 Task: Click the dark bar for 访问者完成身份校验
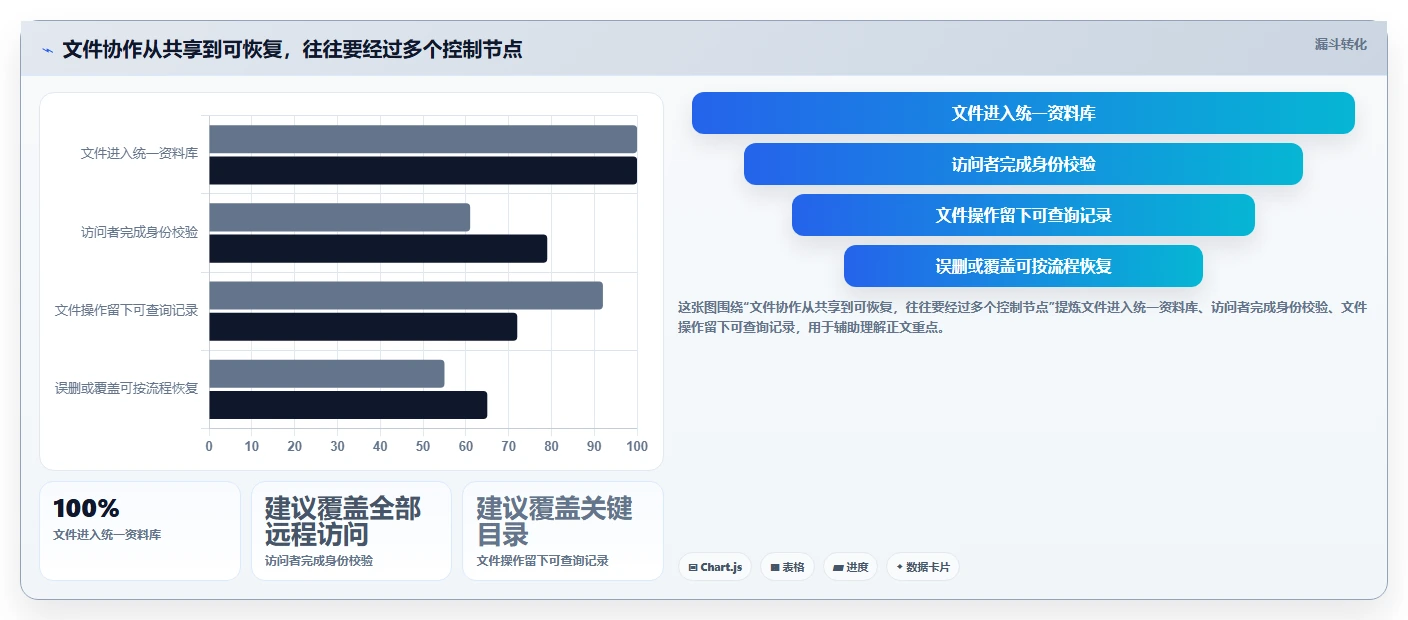pos(378,248)
